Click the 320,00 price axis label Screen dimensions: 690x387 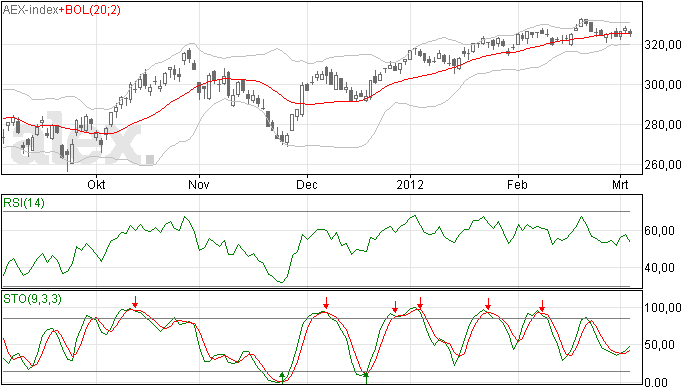[x=663, y=45]
